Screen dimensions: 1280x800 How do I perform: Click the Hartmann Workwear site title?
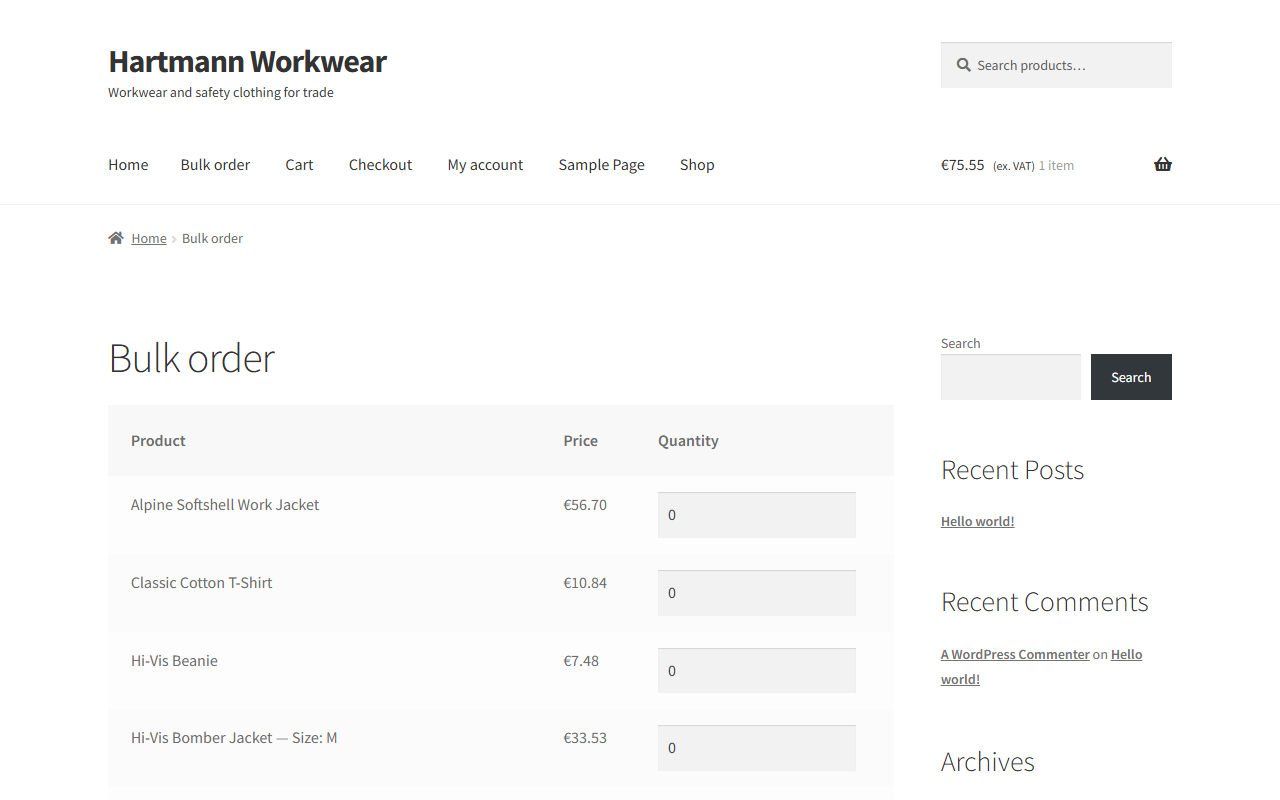pyautogui.click(x=247, y=61)
